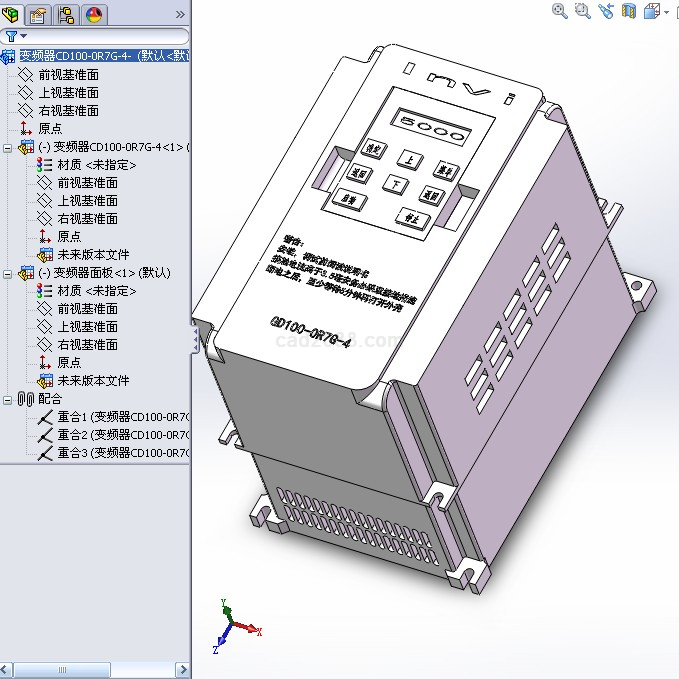Open the FeatureManager design tree tab

(x=12, y=14)
